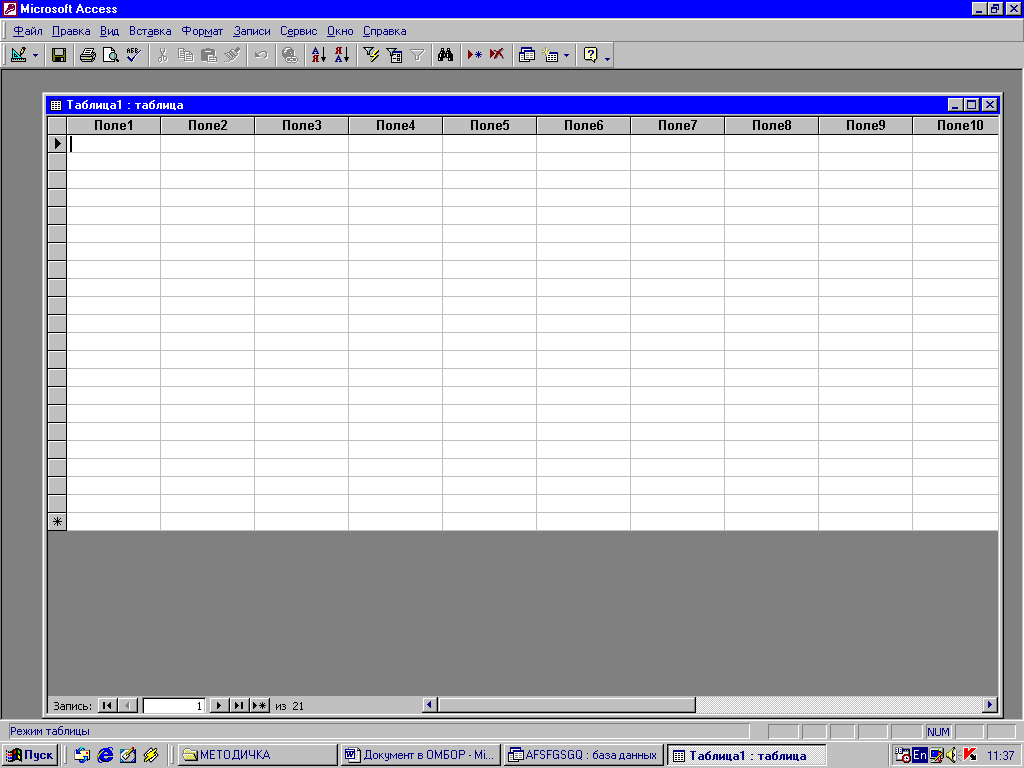
Task: Toggle the Apply Filter funnel icon
Action: click(417, 55)
